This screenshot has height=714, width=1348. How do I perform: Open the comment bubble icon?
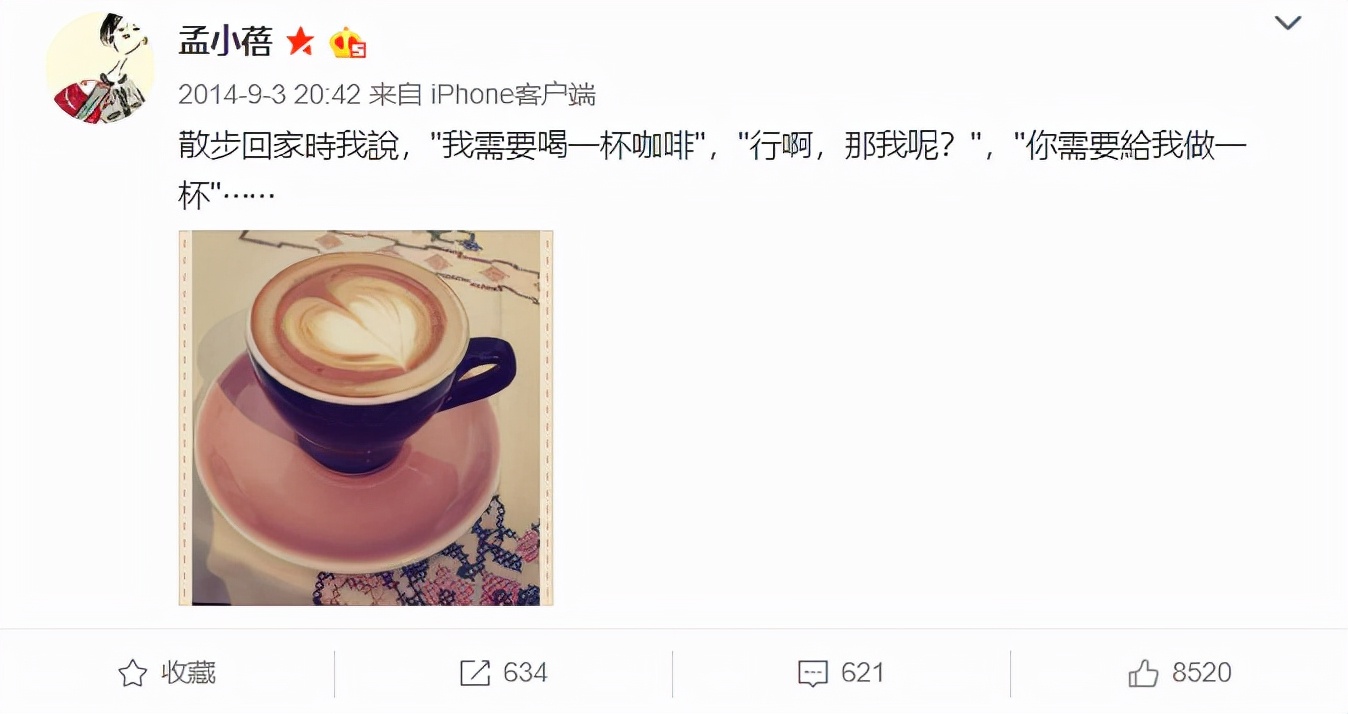point(813,674)
